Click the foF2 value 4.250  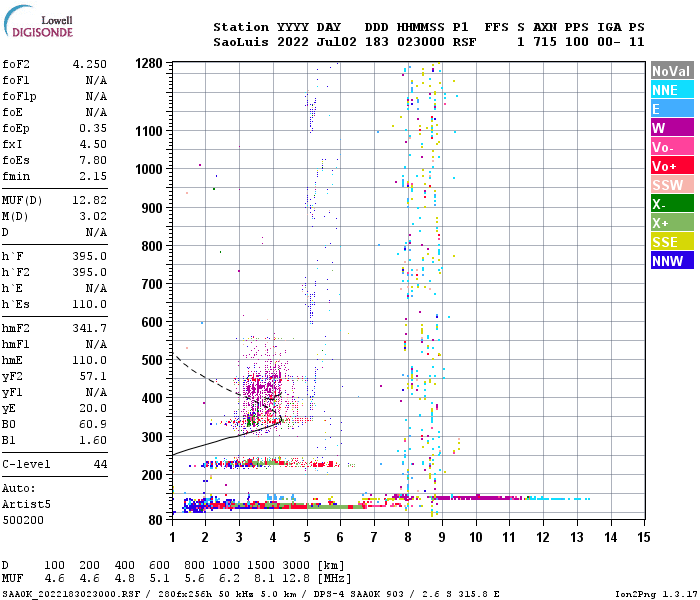tap(90, 64)
